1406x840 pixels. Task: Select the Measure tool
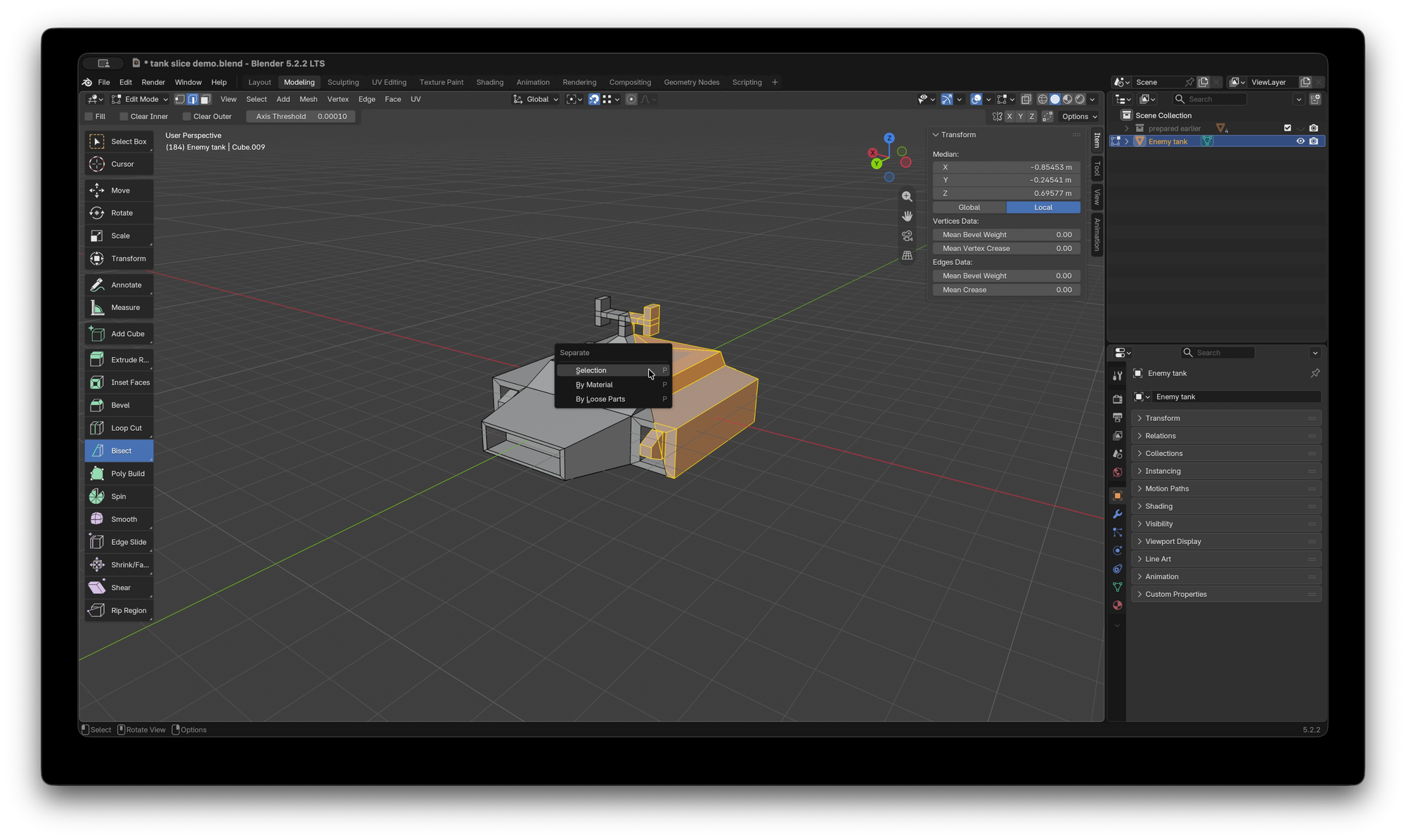tap(119, 307)
